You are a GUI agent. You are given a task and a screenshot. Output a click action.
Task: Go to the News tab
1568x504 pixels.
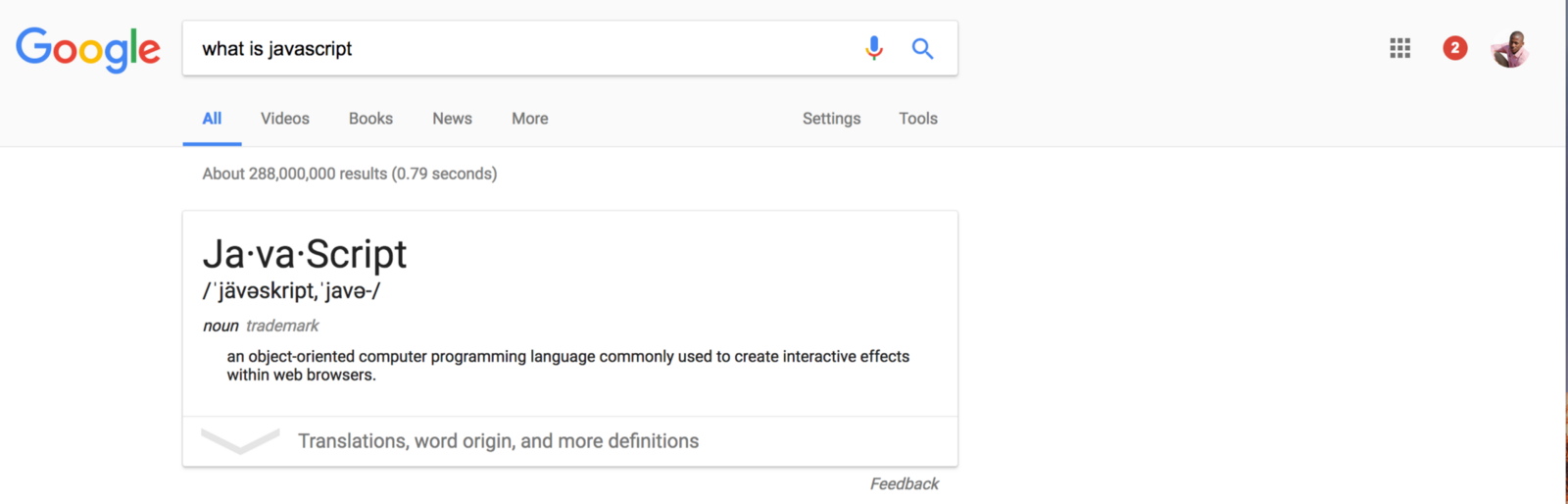(x=452, y=119)
